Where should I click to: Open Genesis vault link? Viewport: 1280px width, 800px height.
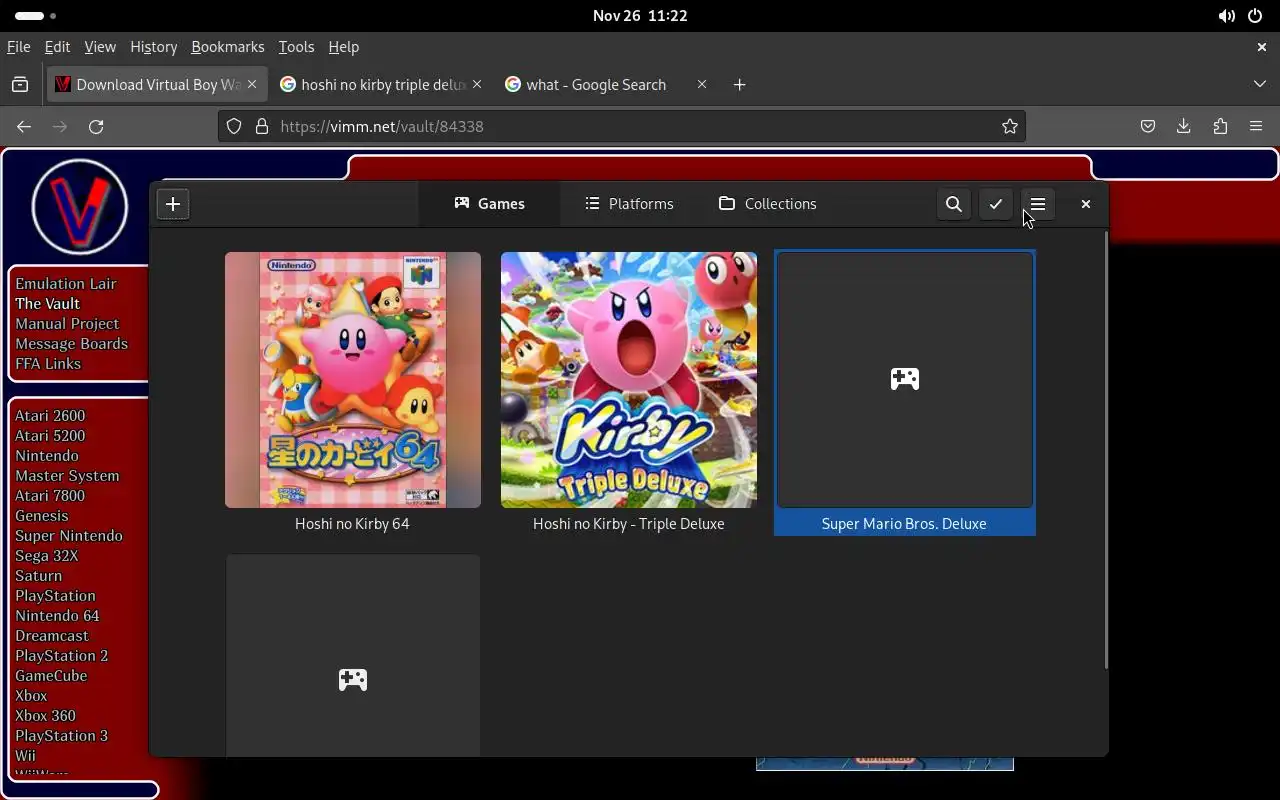42,516
